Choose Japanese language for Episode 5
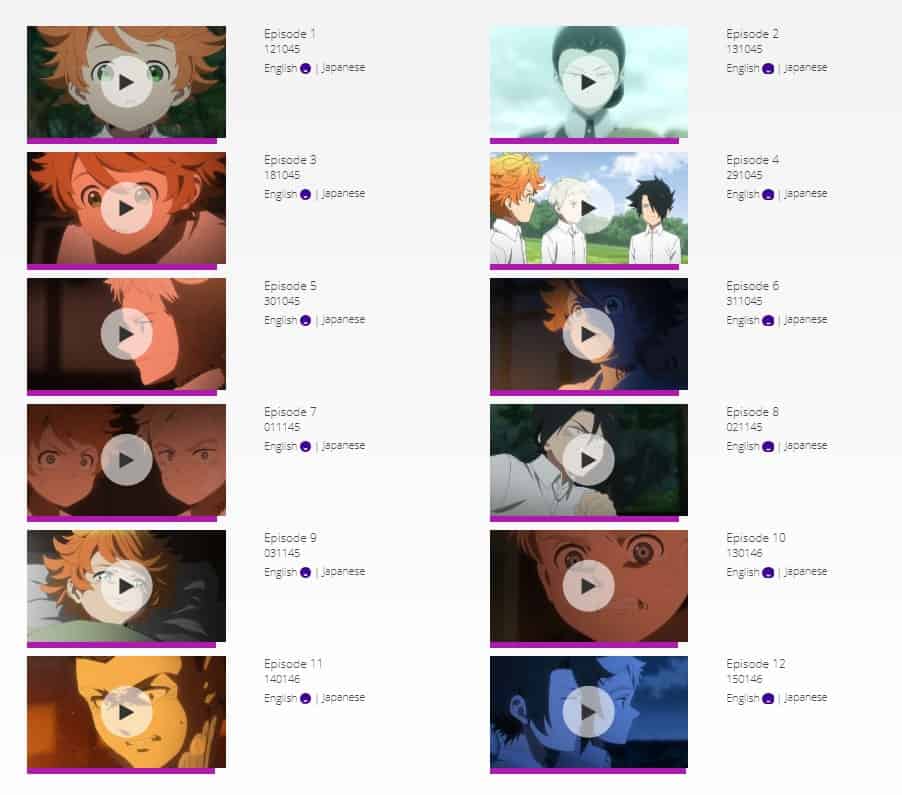 coord(343,320)
